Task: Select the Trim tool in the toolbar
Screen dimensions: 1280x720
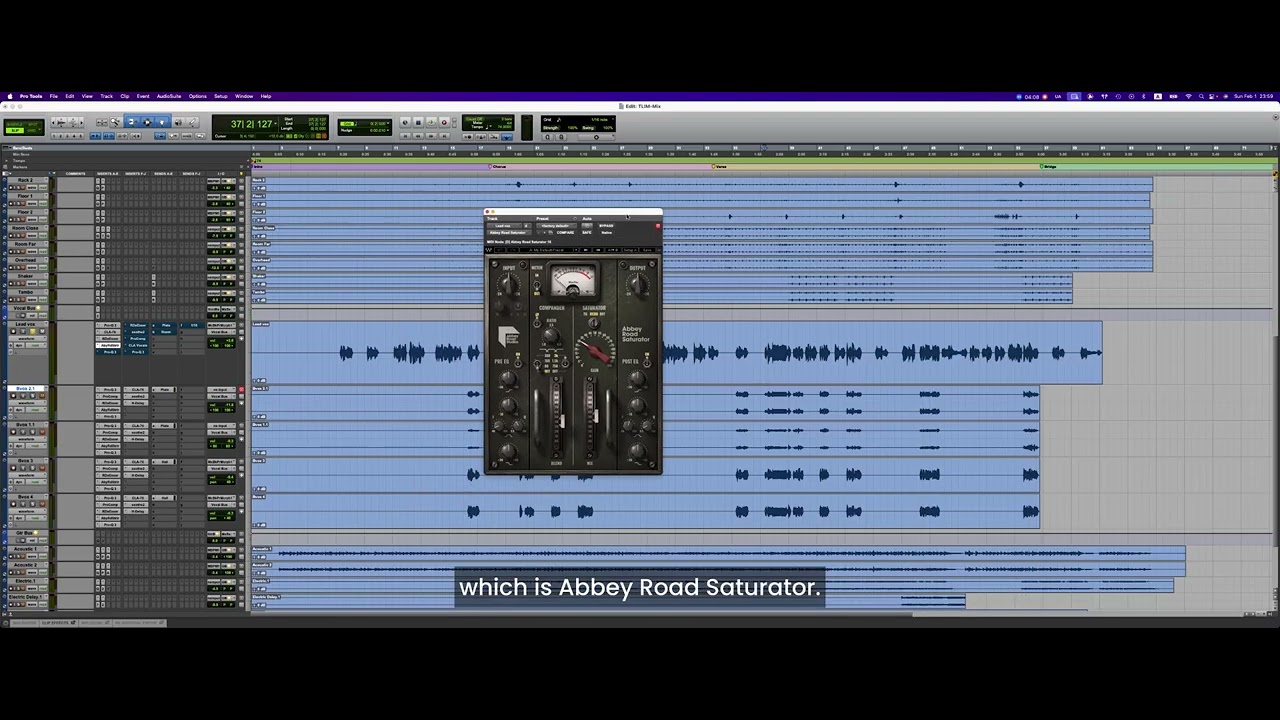Action: click(x=131, y=122)
